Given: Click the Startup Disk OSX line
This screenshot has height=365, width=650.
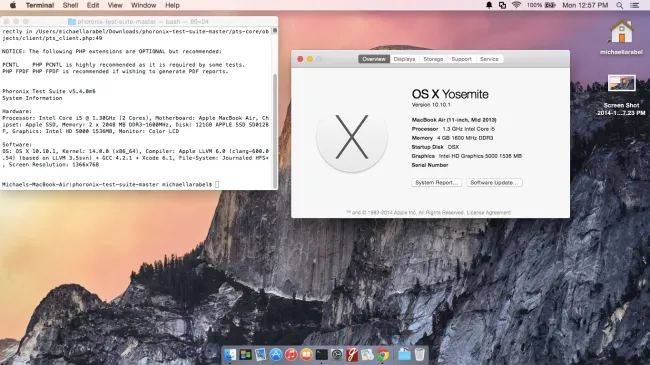Looking at the screenshot, I should (435, 147).
